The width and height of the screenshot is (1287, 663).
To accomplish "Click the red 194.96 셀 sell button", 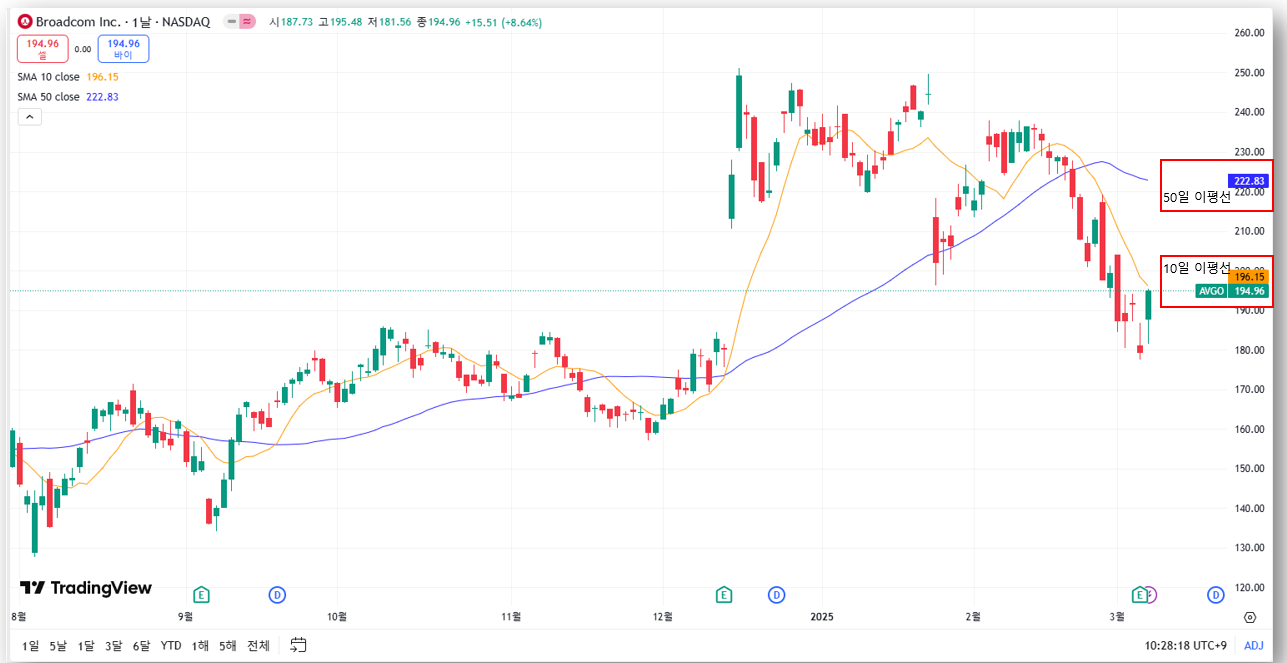I will pyautogui.click(x=43, y=49).
